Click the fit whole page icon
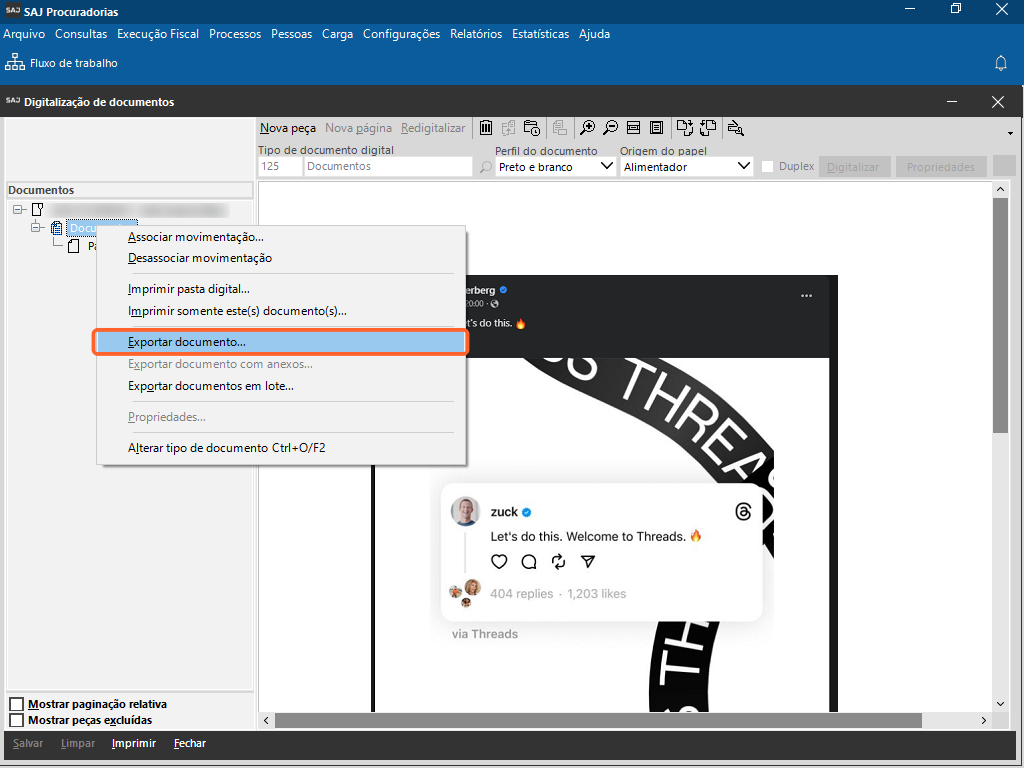The width and height of the screenshot is (1024, 768). click(x=656, y=128)
